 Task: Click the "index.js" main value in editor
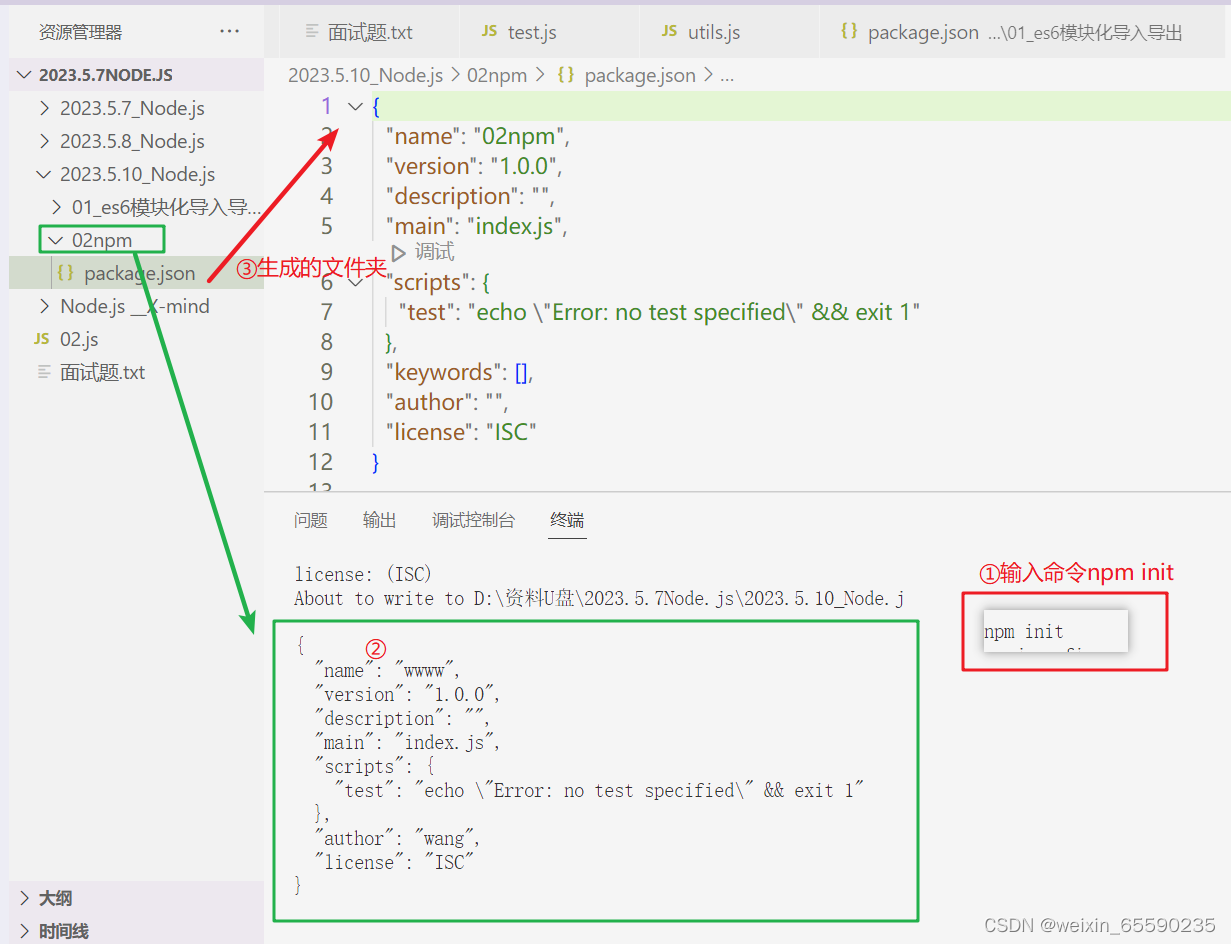[x=514, y=226]
